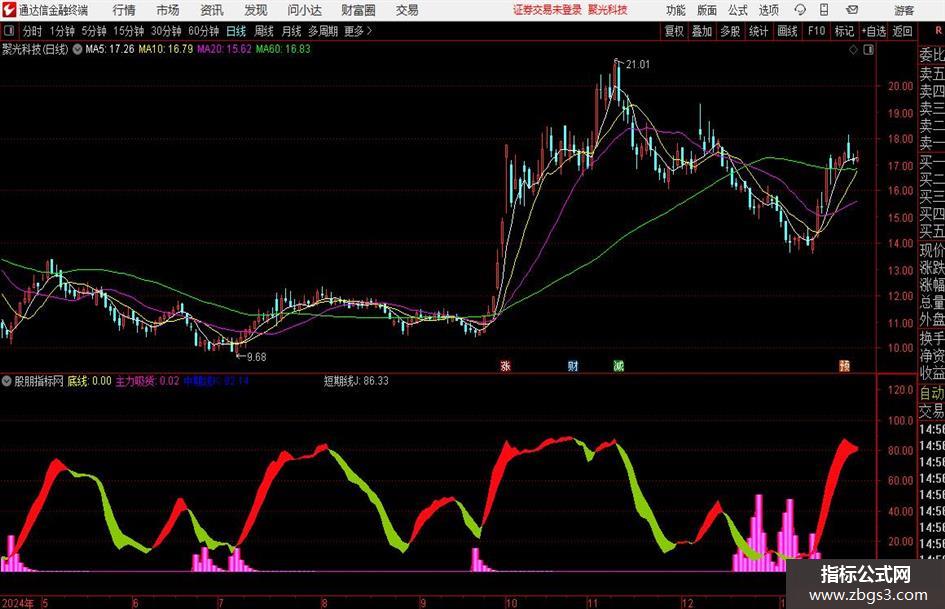Switch to 30分钟 period tab
Viewport: 945px width, 609px height.
coord(166,31)
